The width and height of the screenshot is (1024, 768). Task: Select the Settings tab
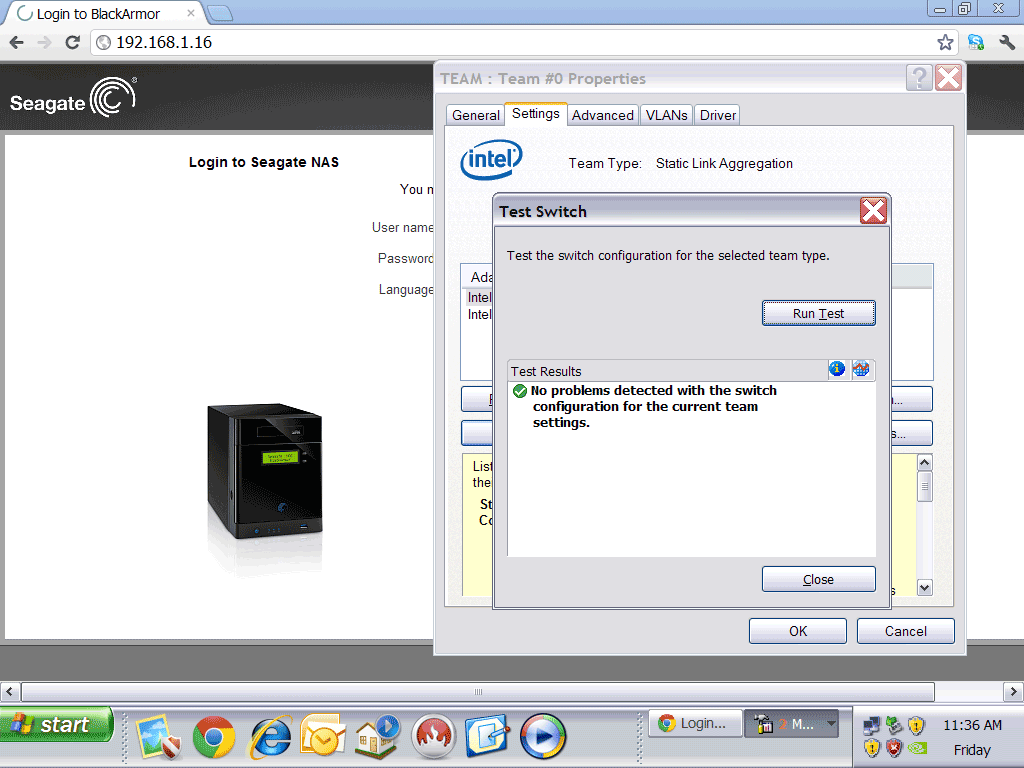[536, 114]
